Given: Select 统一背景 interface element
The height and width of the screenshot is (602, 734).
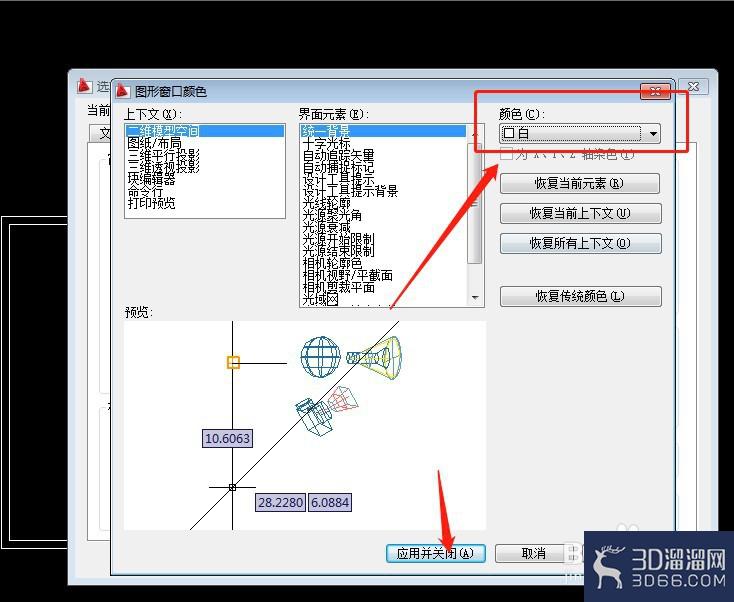Looking at the screenshot, I should 383,131.
